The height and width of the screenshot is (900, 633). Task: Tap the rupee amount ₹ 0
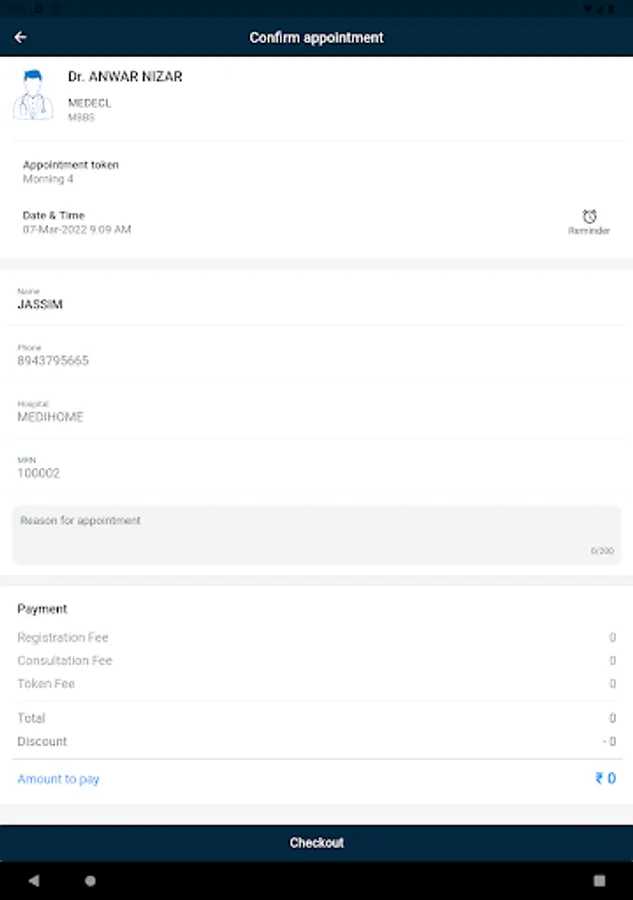(605, 779)
